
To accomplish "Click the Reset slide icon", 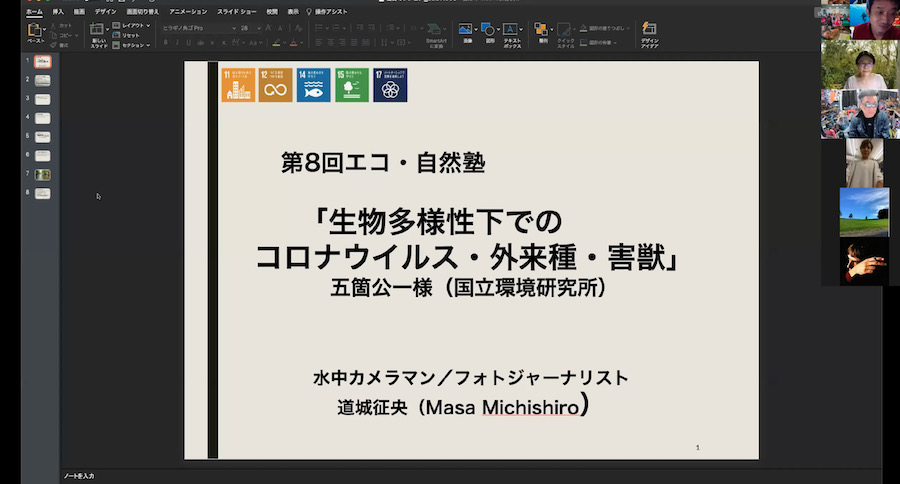I will [116, 35].
